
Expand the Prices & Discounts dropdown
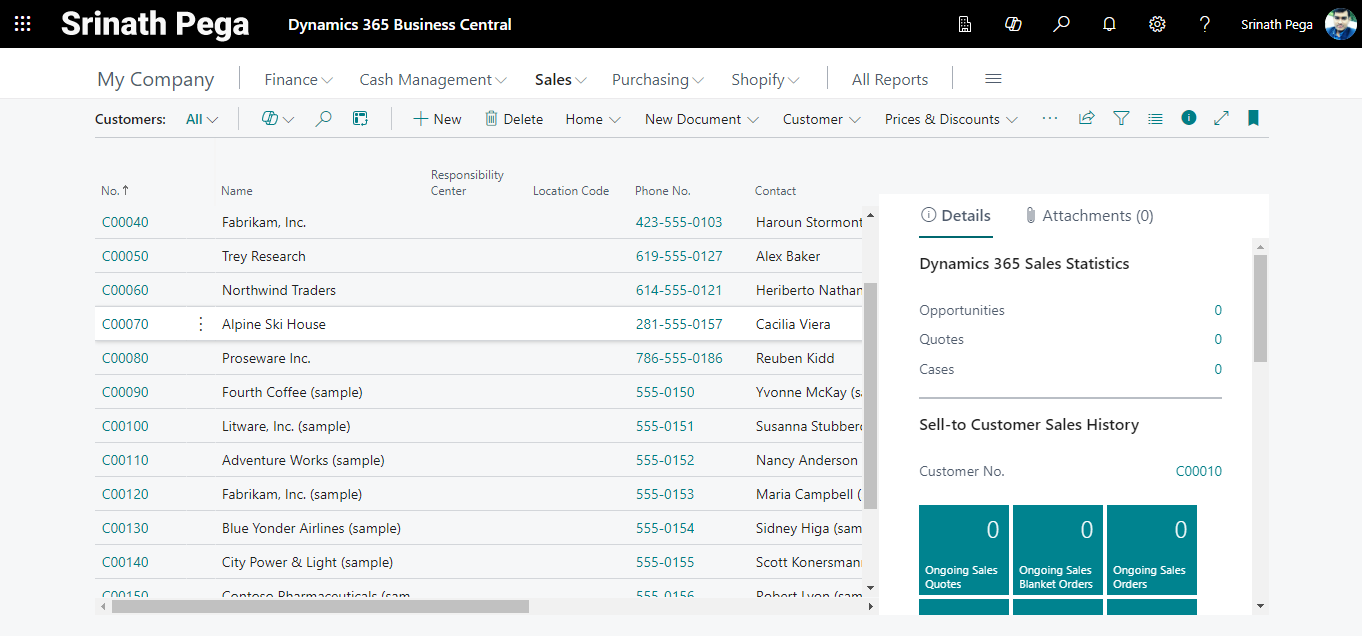[951, 119]
